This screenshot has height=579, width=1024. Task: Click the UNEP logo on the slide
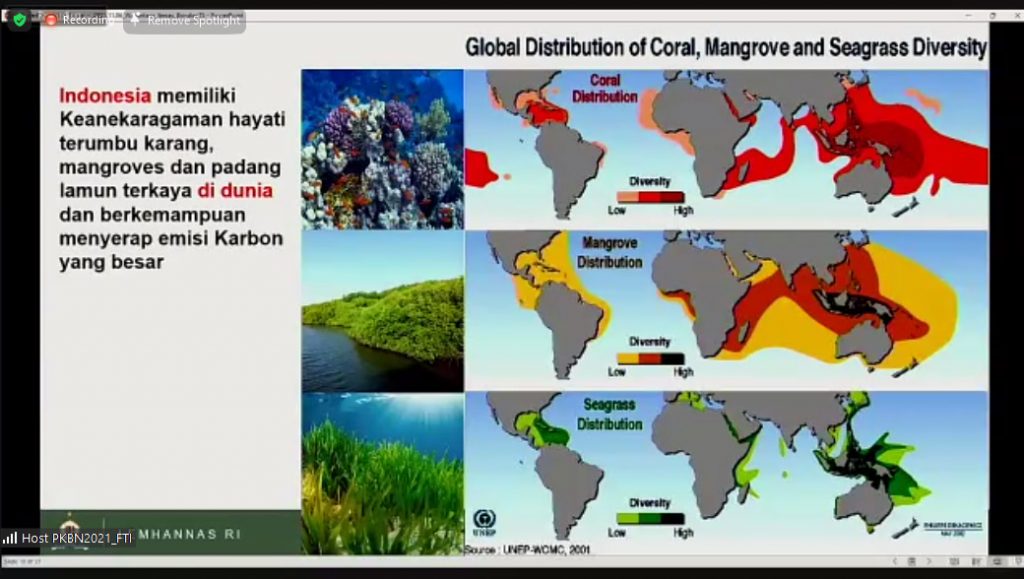(483, 520)
